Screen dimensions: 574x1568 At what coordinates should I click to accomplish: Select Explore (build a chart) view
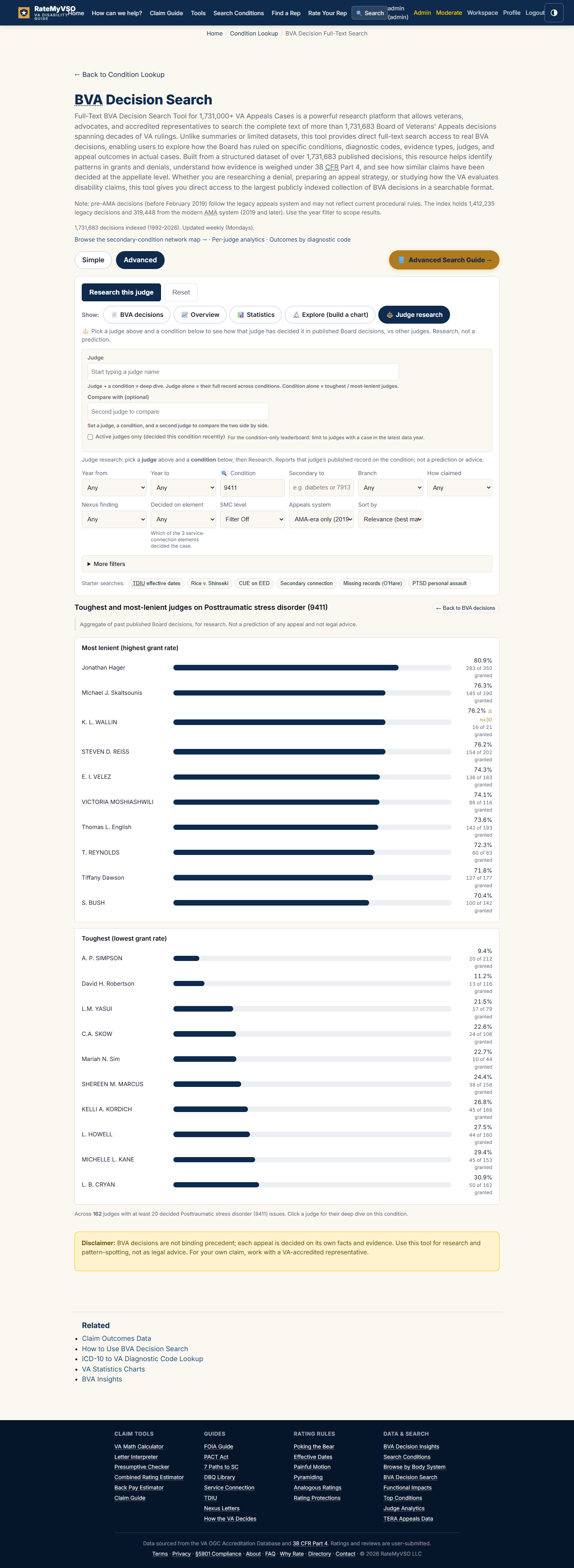[330, 315]
